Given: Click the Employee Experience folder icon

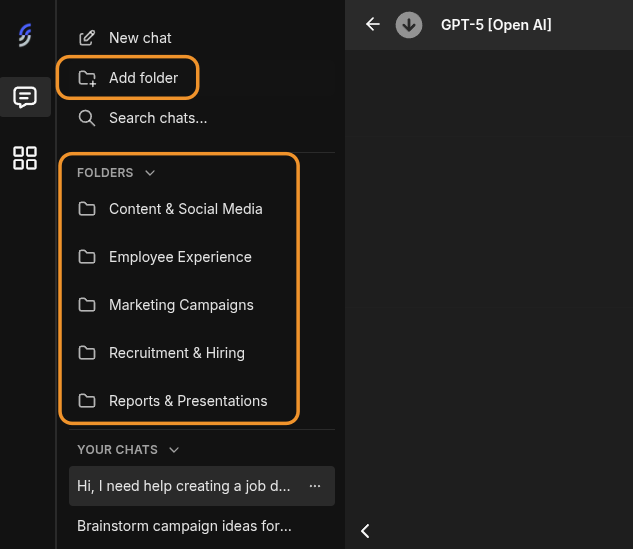Looking at the screenshot, I should pyautogui.click(x=87, y=257).
